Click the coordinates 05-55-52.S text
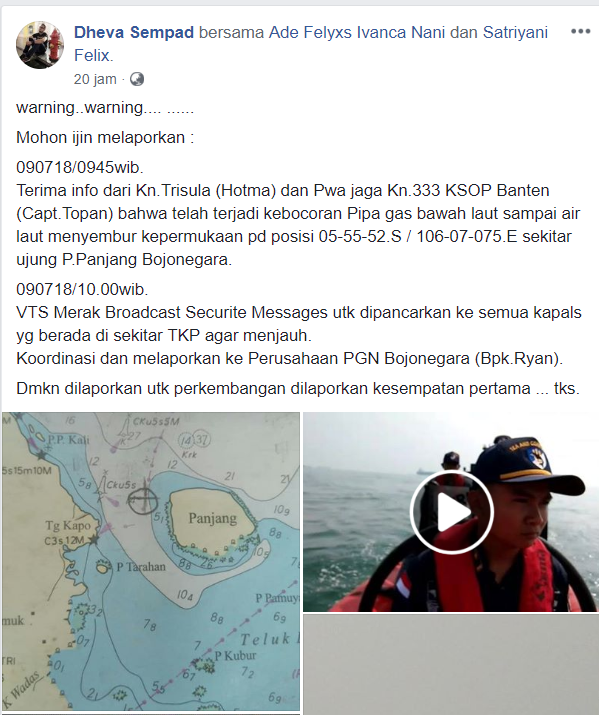 click(360, 236)
